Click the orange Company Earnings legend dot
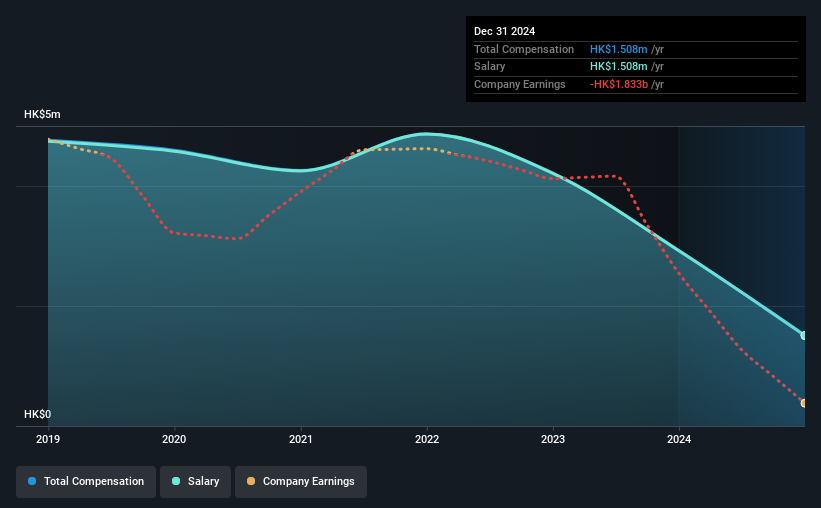Viewport: 821px width, 508px height. tap(251, 481)
